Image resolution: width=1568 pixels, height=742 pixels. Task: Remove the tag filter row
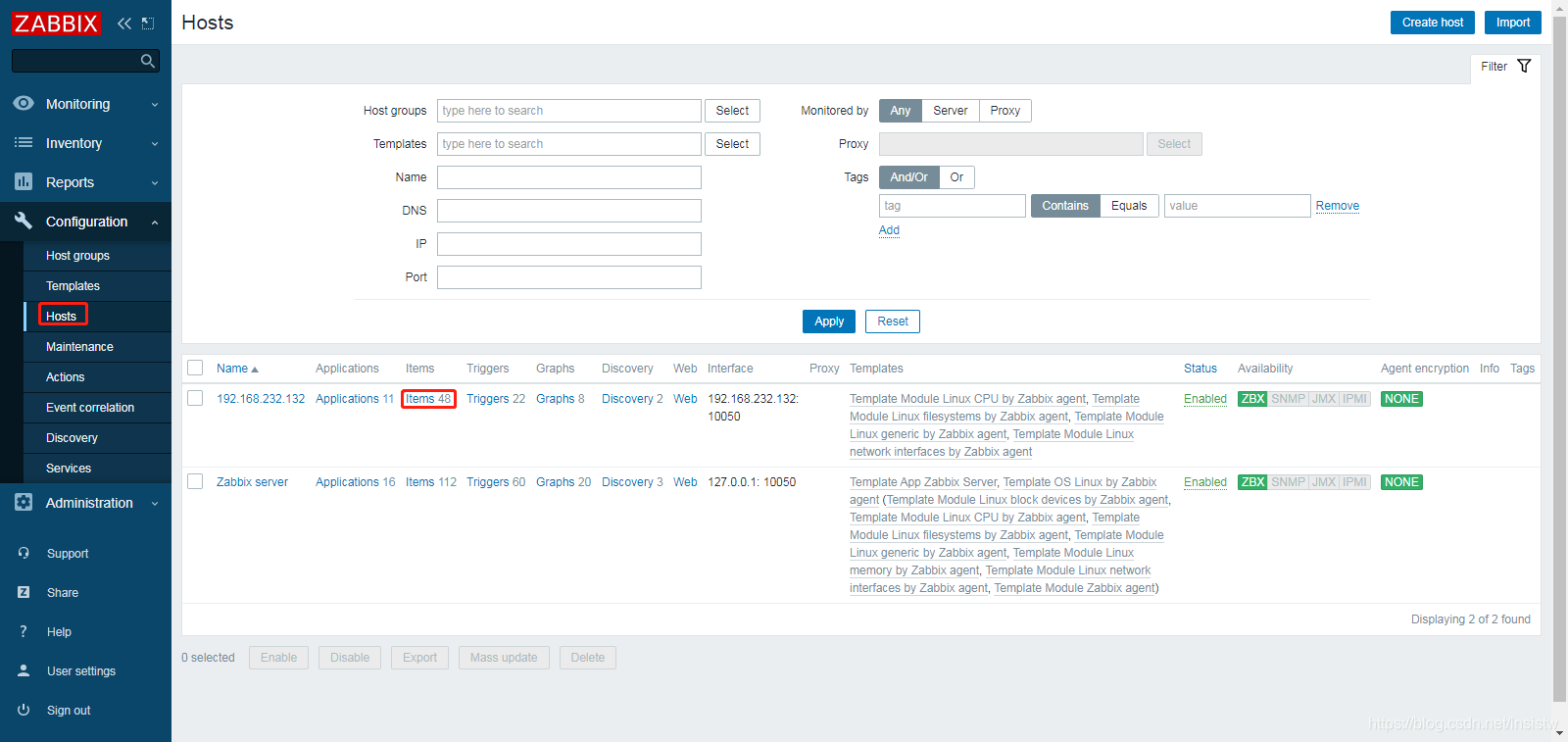click(x=1338, y=206)
